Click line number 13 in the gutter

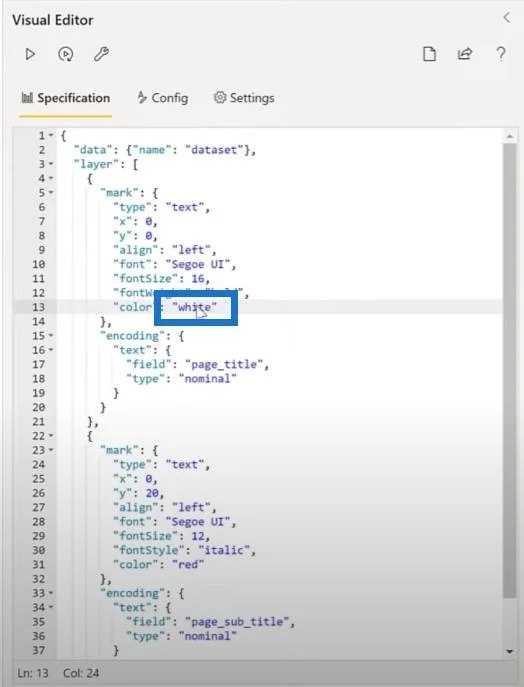pos(39,307)
